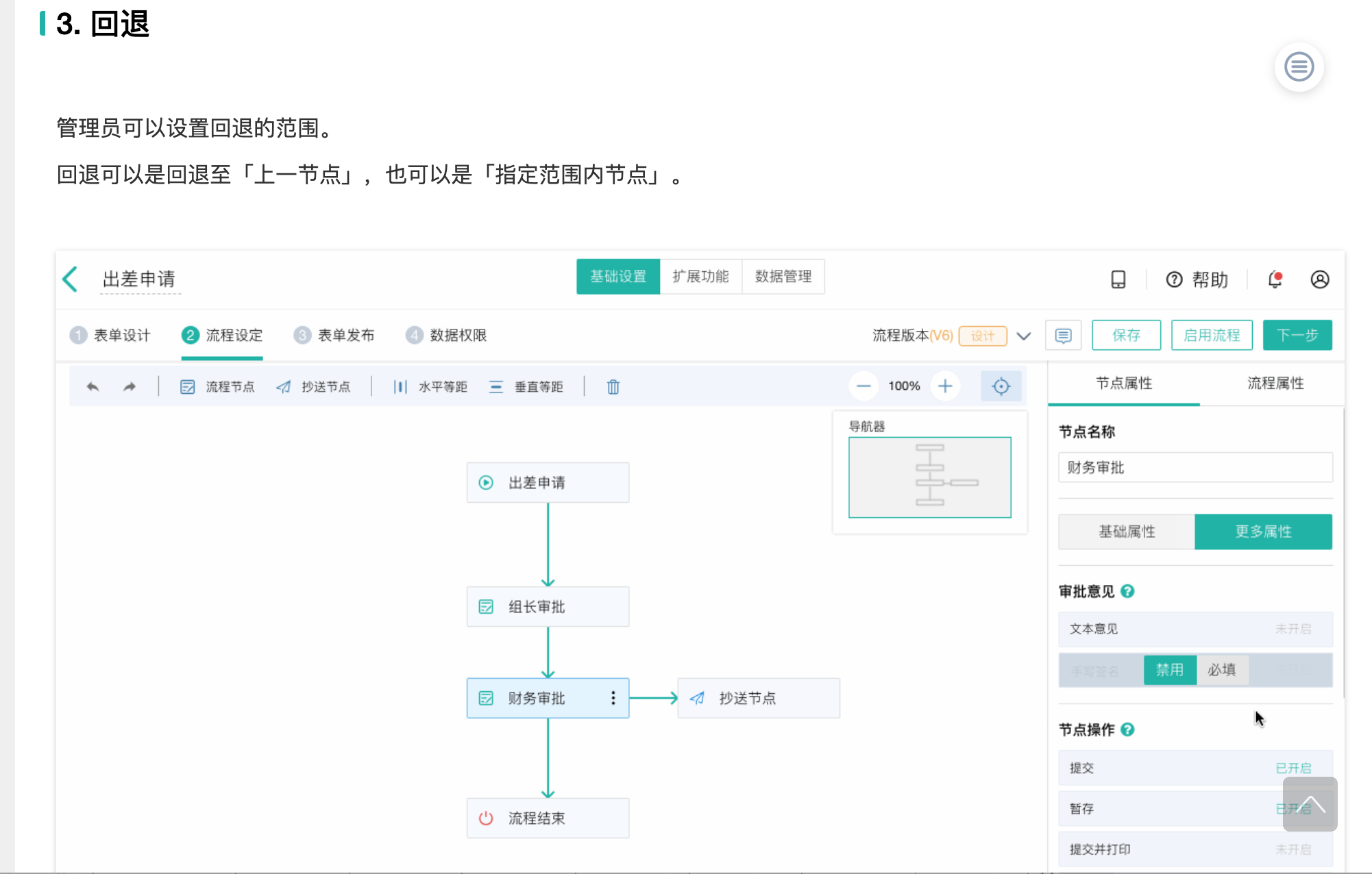This screenshot has height=874, width=1372.
Task: Click the 设计 version status badge
Action: (x=983, y=336)
